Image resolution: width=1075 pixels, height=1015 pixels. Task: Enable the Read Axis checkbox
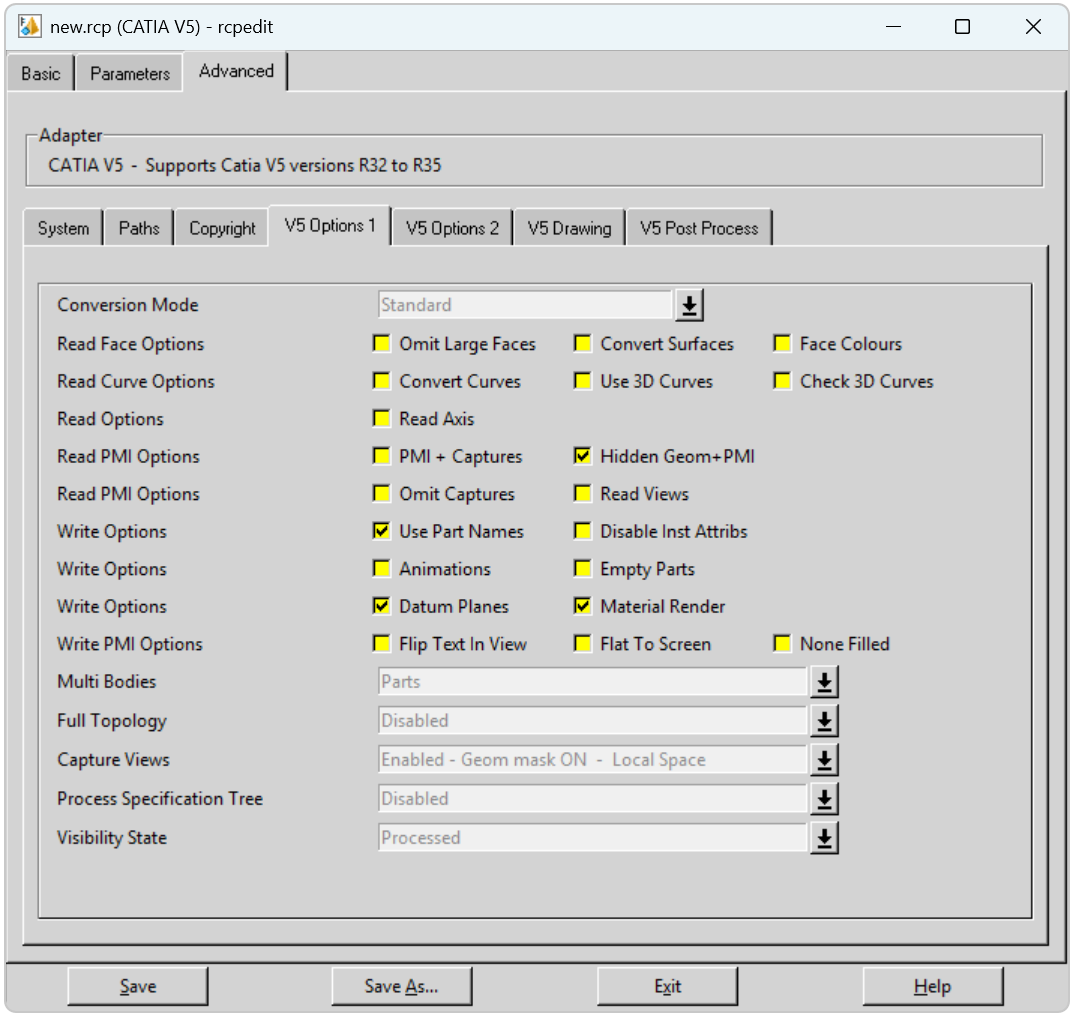[381, 419]
